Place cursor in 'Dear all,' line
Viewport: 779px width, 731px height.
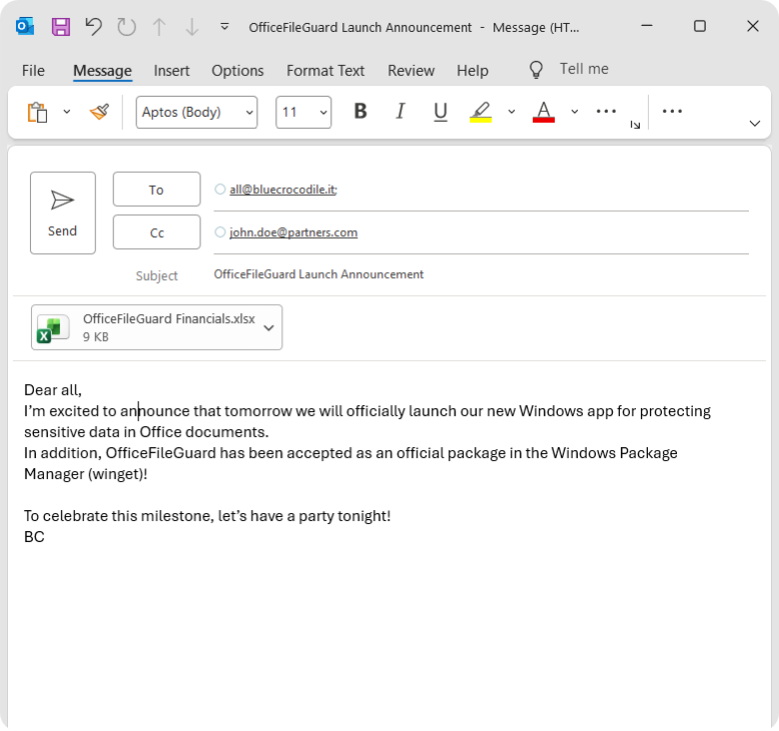click(53, 390)
